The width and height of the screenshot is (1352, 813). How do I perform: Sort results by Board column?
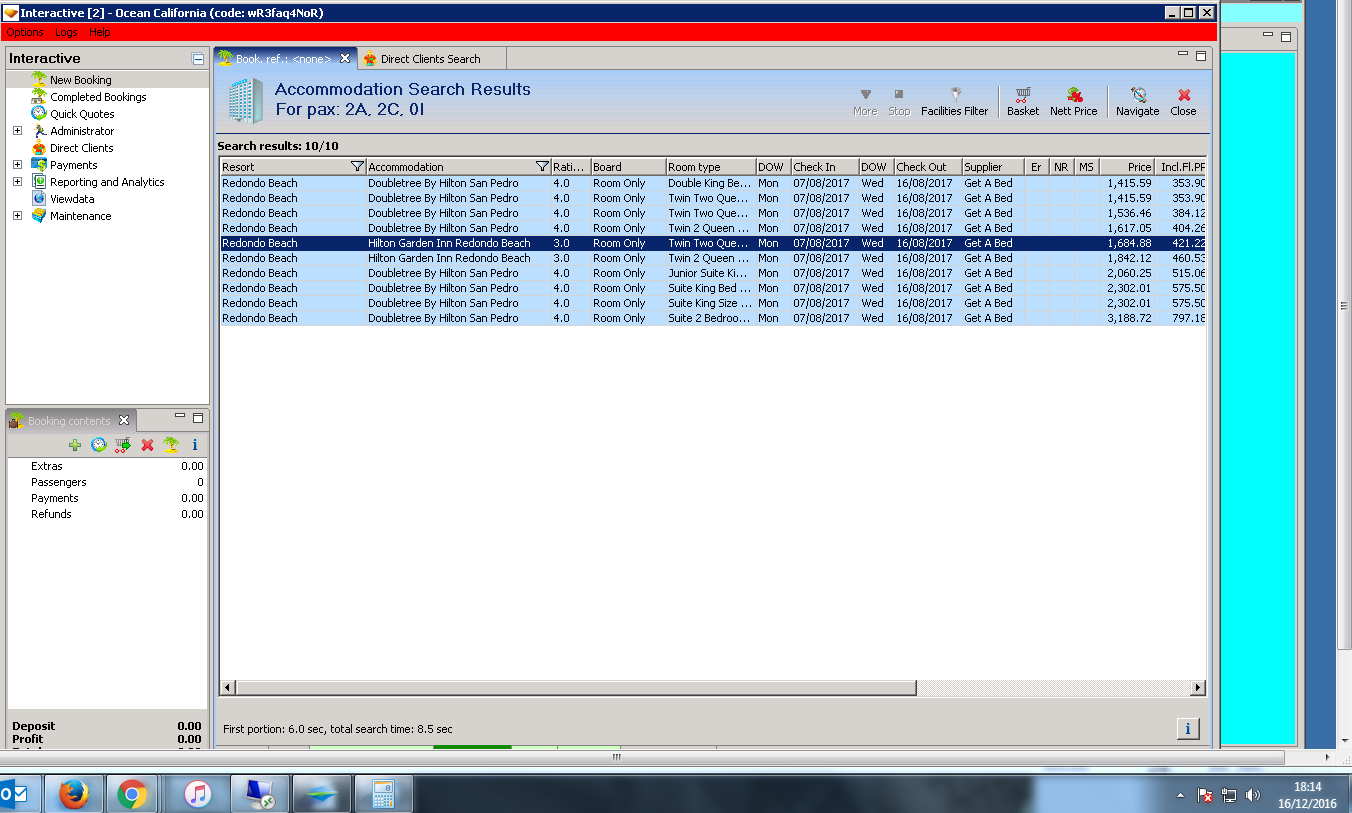628,167
